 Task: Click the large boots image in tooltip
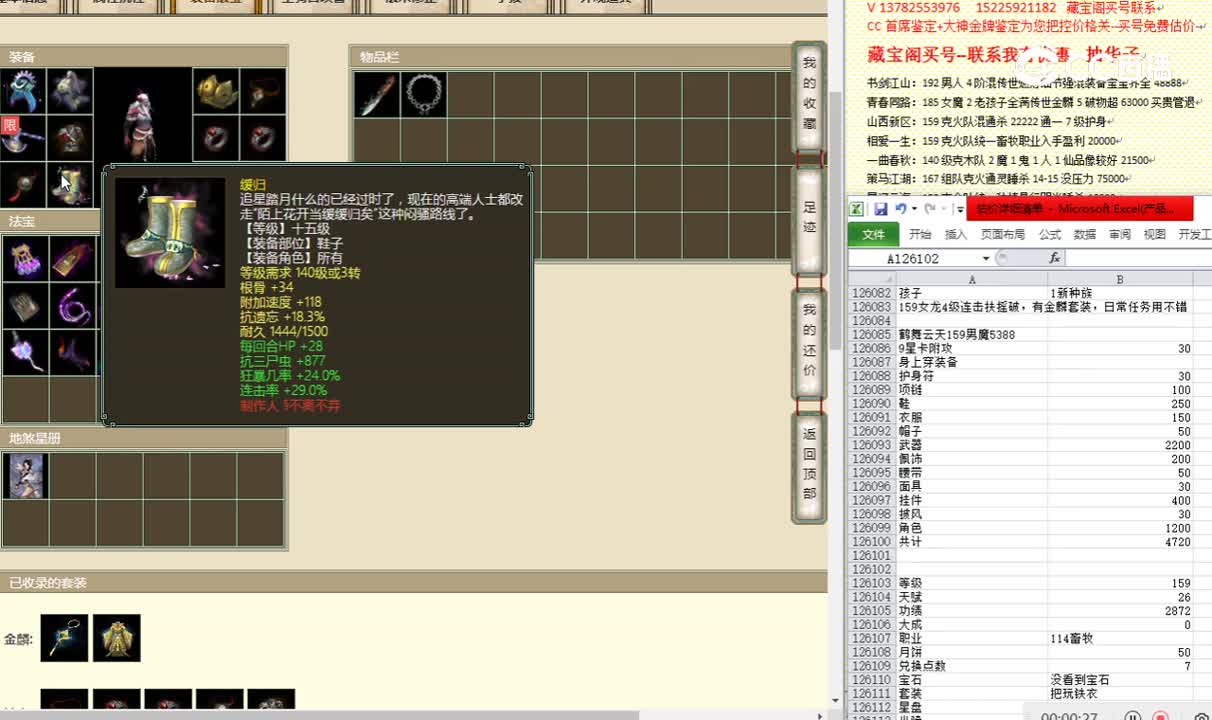pos(170,233)
